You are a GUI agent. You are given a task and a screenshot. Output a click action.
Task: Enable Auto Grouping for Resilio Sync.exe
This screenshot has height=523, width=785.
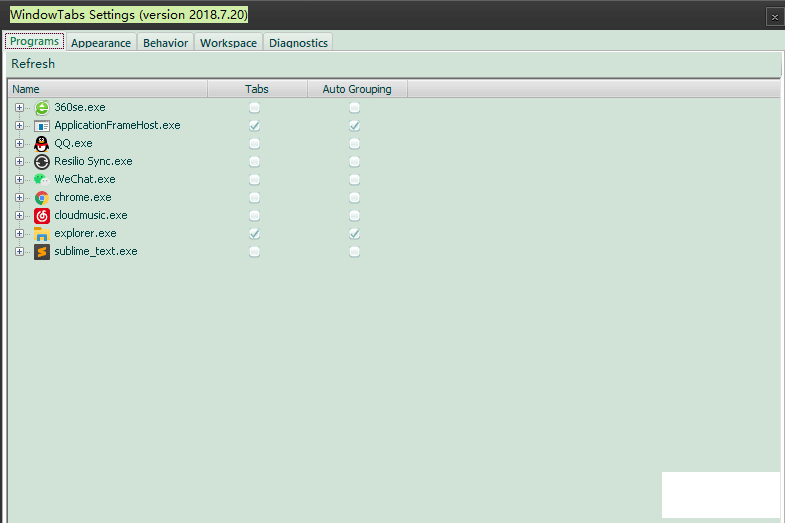(x=354, y=162)
